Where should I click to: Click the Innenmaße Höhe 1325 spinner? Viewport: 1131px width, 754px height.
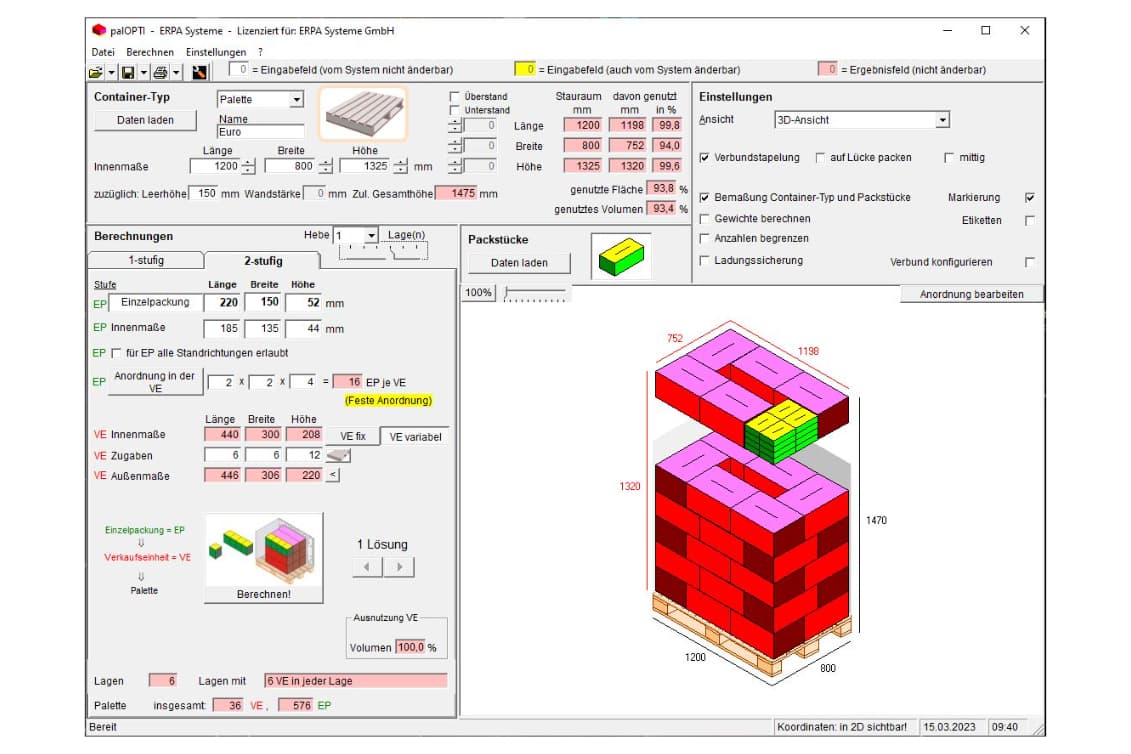(x=400, y=167)
